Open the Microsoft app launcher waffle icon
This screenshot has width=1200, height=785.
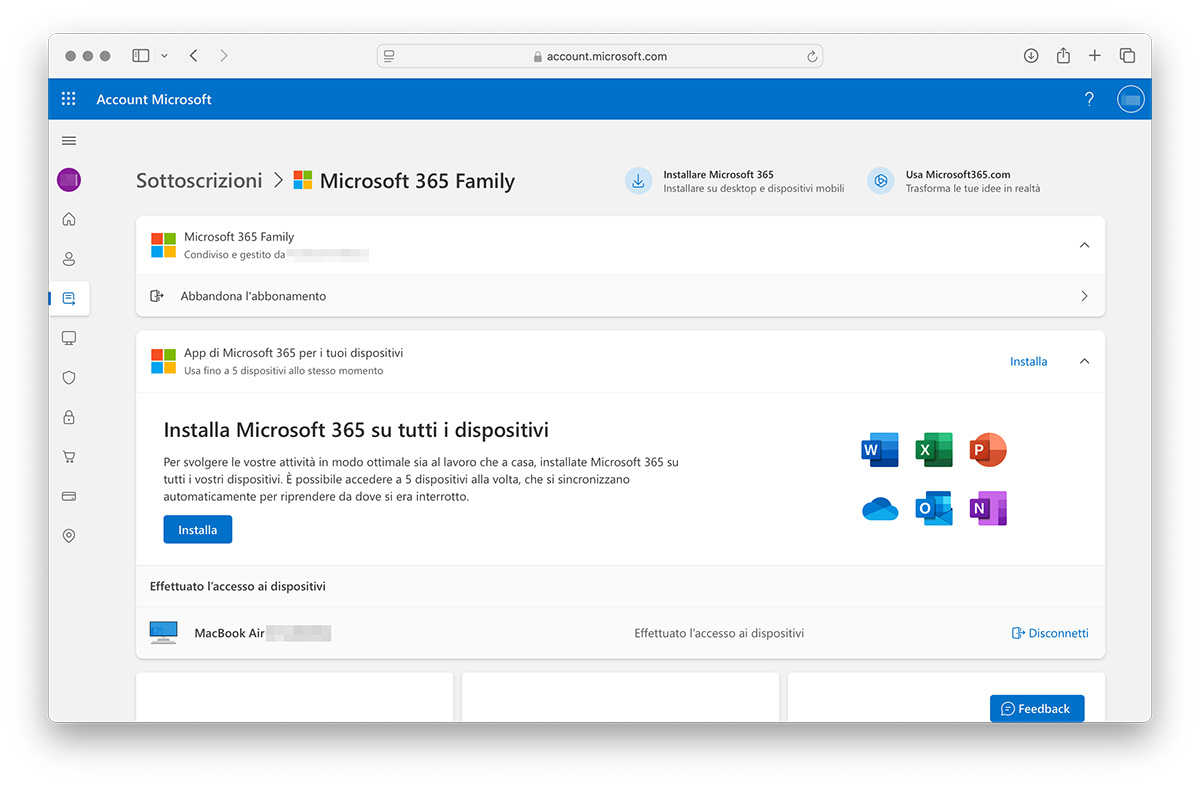pos(68,98)
